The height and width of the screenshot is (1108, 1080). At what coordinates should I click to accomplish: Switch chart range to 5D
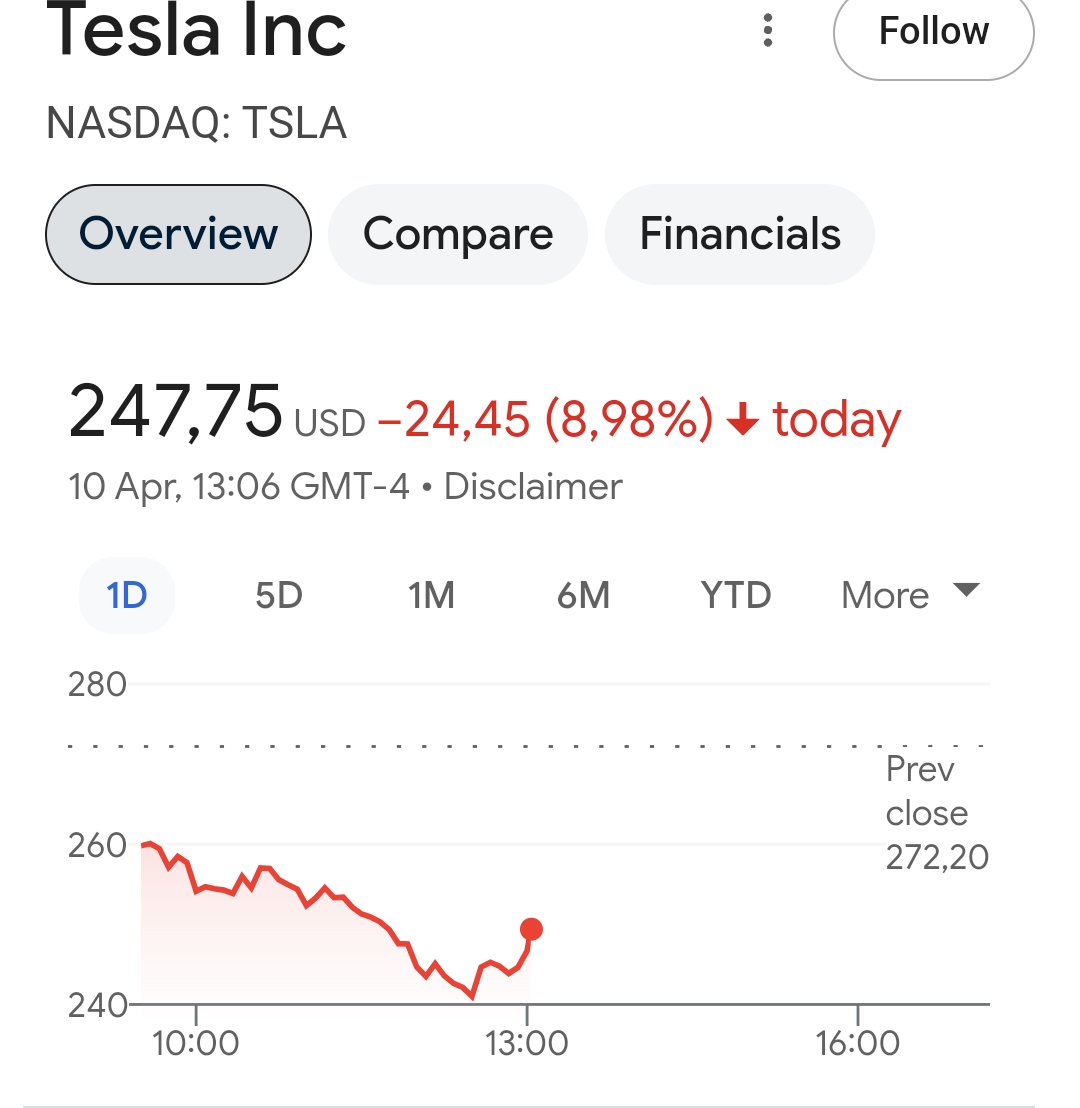[279, 595]
